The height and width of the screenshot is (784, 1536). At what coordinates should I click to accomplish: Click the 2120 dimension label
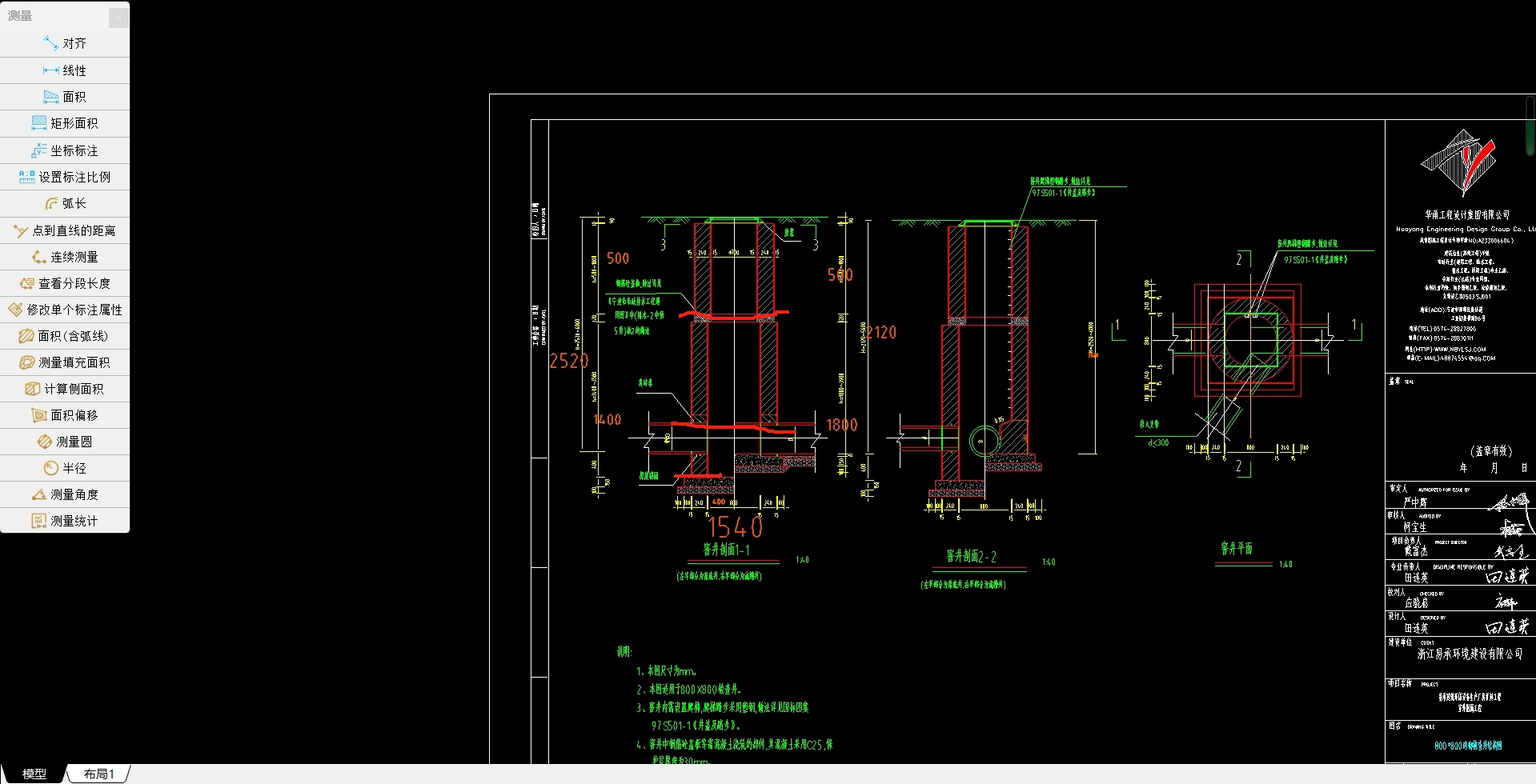881,332
